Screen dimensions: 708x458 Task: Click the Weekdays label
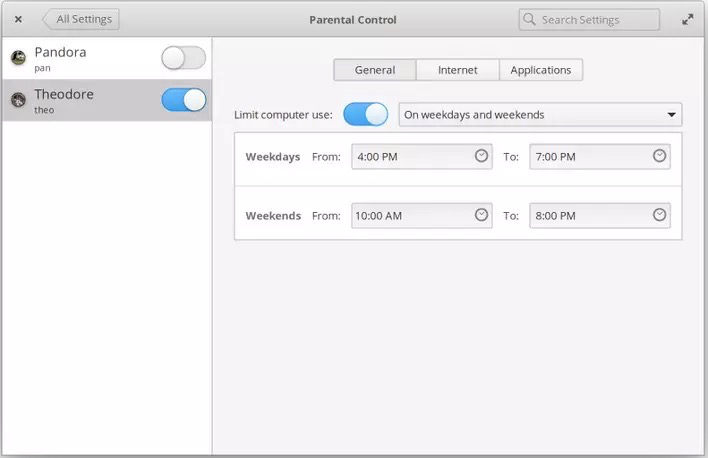point(273,157)
